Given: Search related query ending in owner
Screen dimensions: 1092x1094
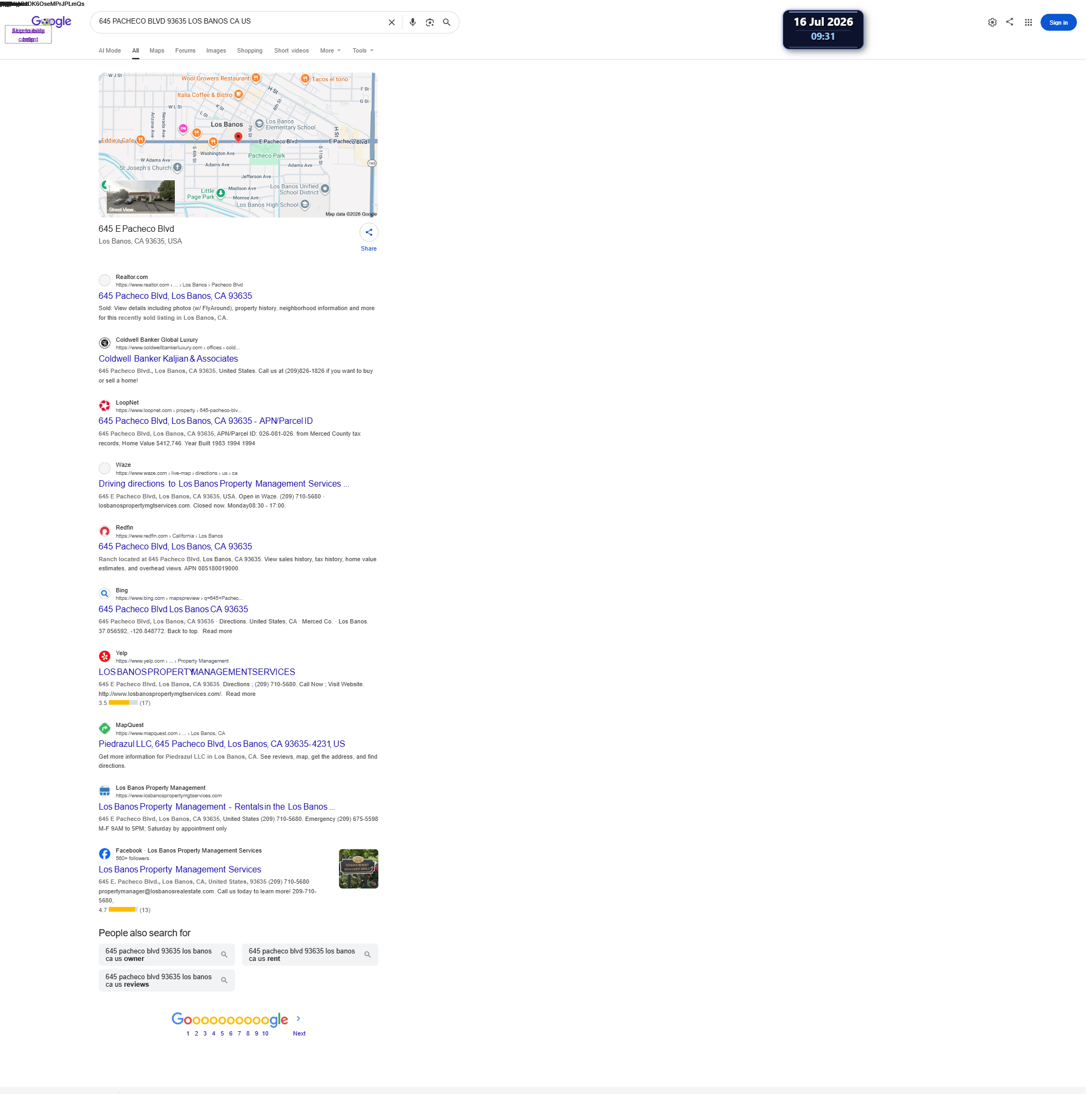Looking at the screenshot, I should [x=167, y=960].
